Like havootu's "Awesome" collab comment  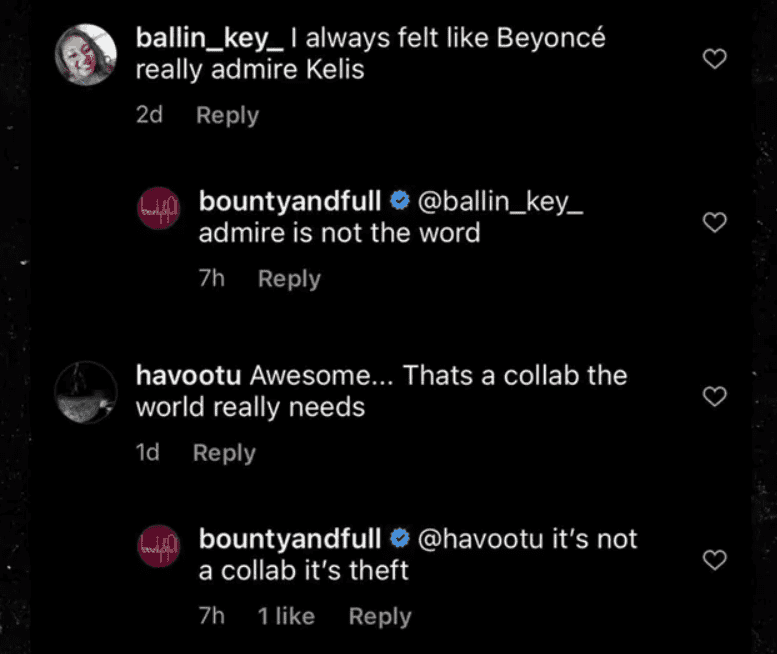(714, 397)
